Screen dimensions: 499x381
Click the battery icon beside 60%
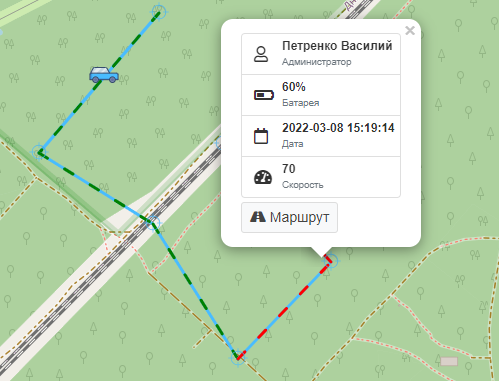(264, 95)
